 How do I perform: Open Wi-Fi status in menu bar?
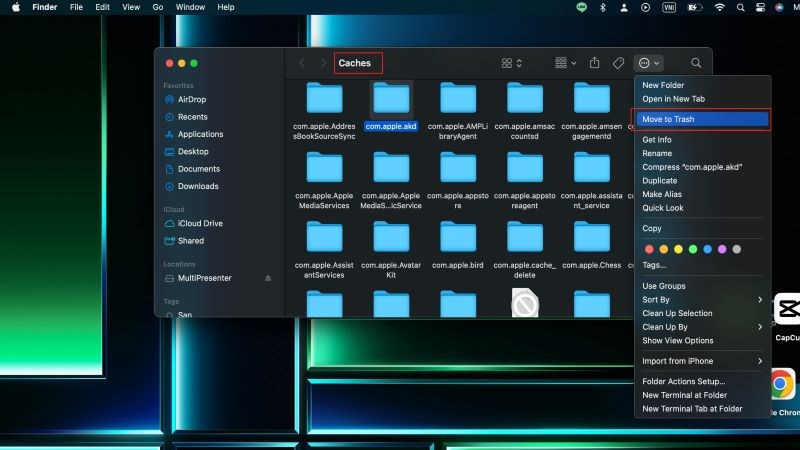click(719, 7)
